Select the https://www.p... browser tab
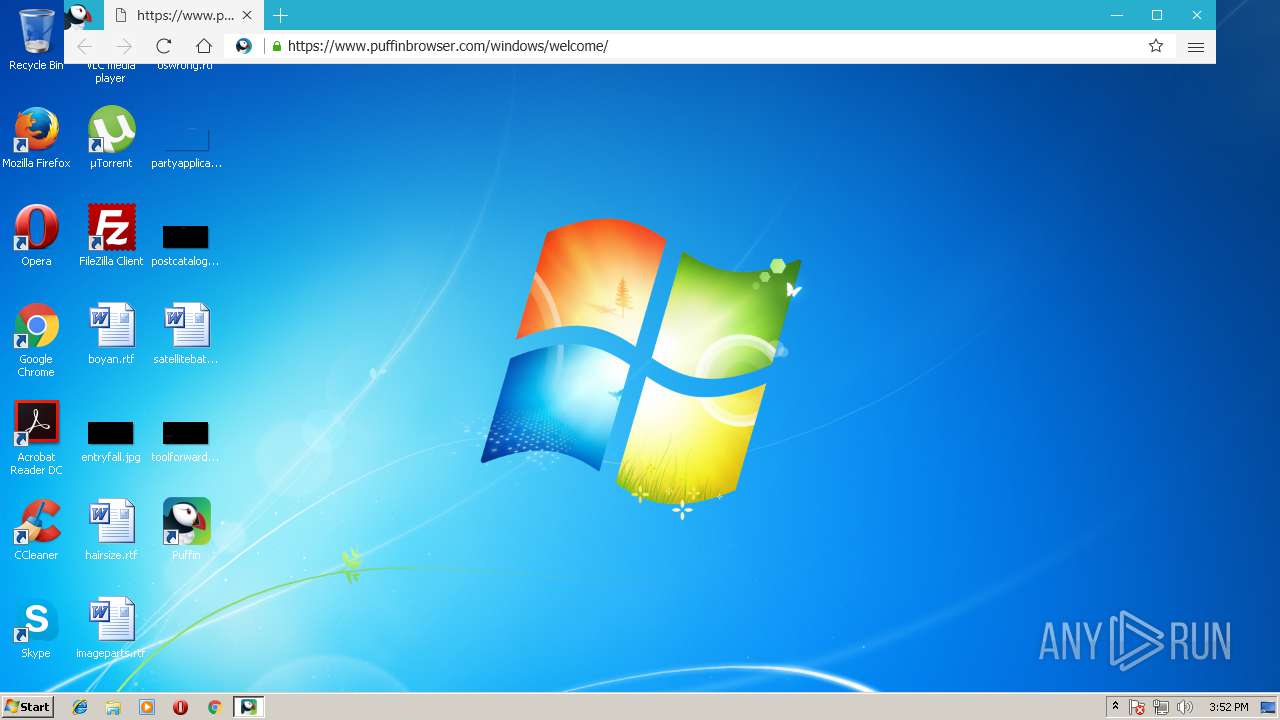The height and width of the screenshot is (720, 1280). coord(182,15)
